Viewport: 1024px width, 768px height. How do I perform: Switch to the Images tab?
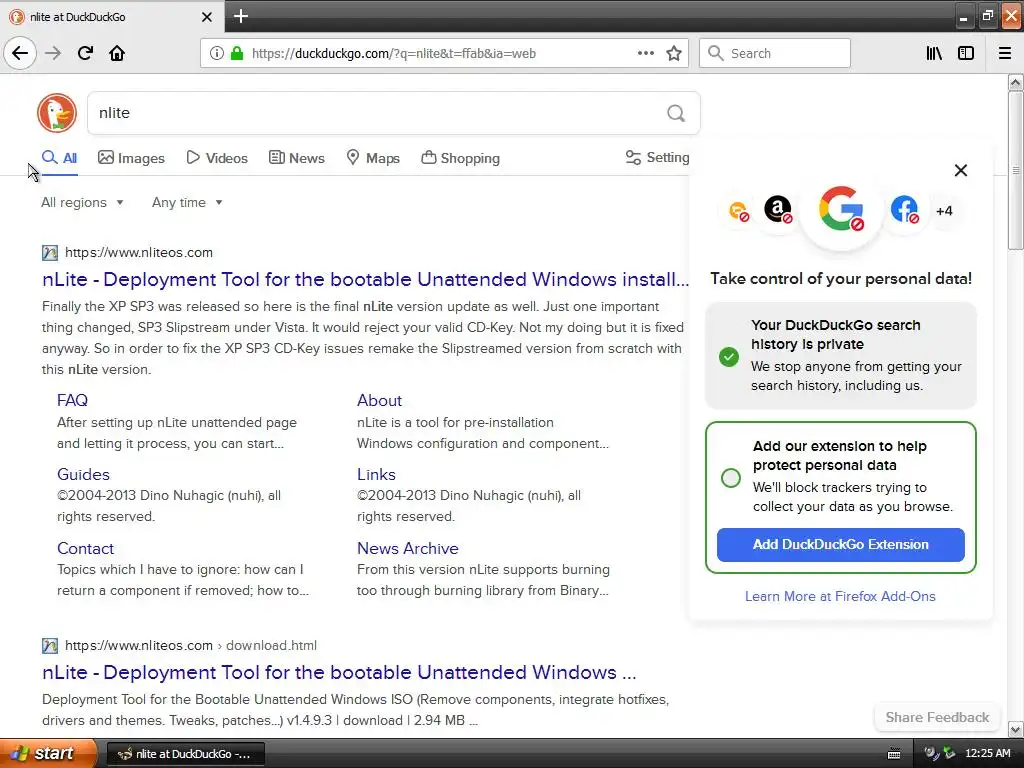[x=131, y=158]
